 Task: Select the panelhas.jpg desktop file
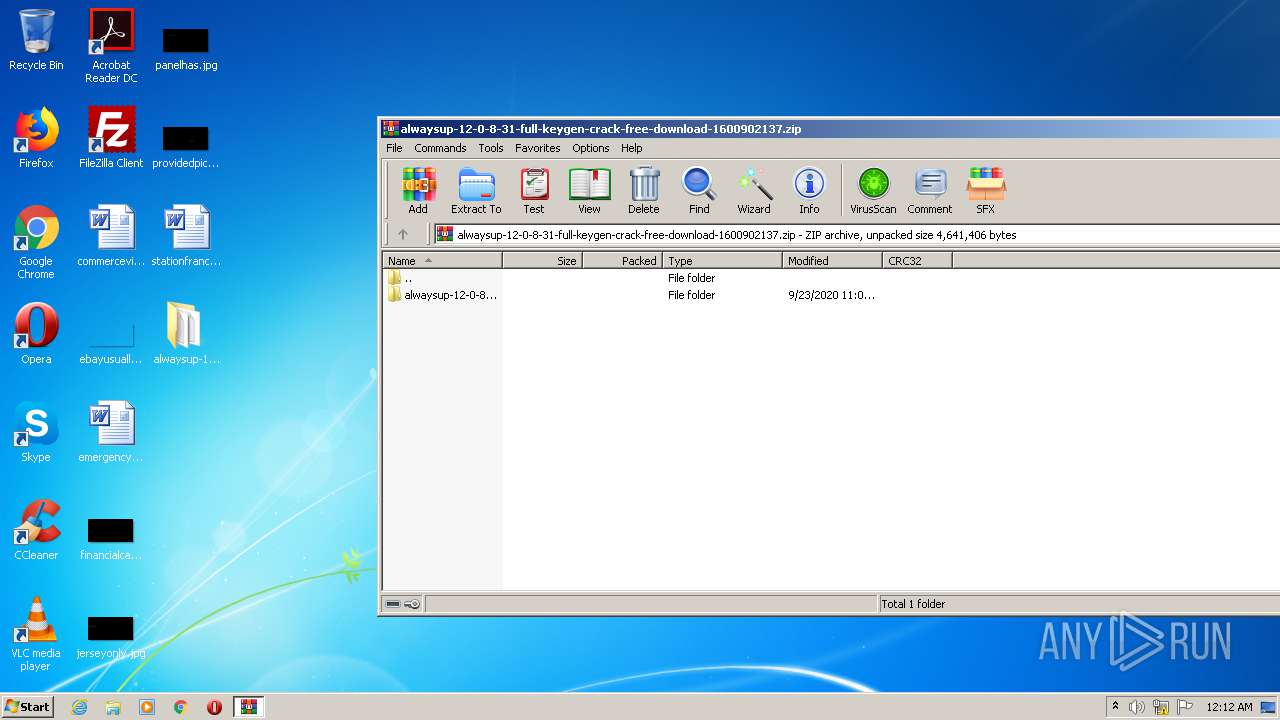click(x=186, y=48)
